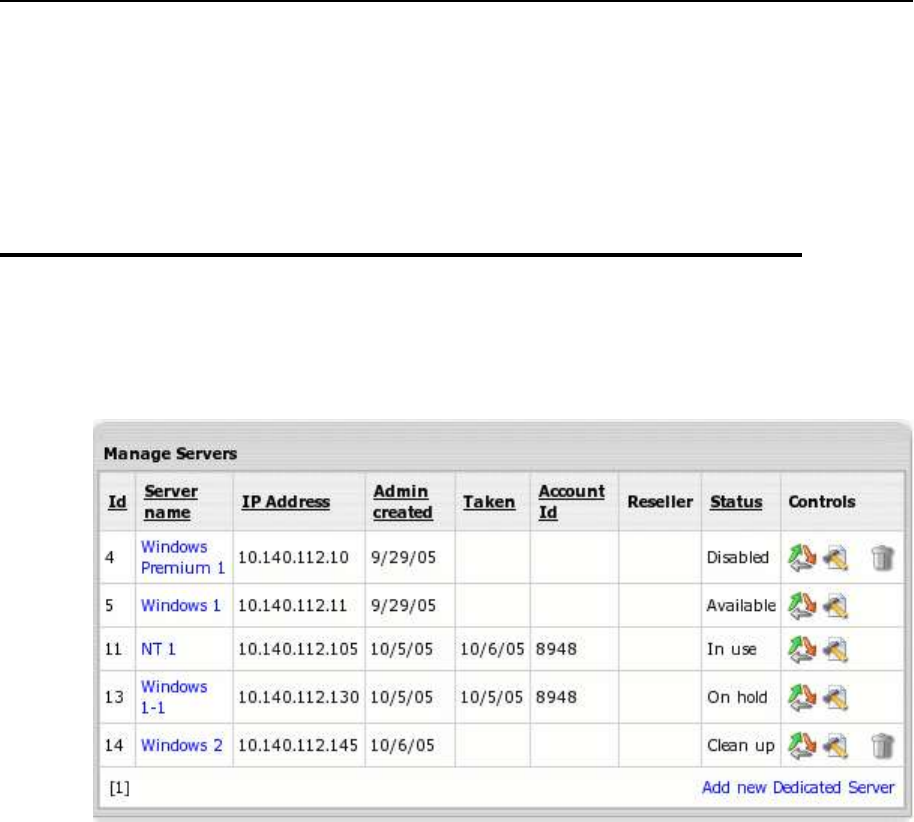Sort servers by Server name header

coord(170,502)
